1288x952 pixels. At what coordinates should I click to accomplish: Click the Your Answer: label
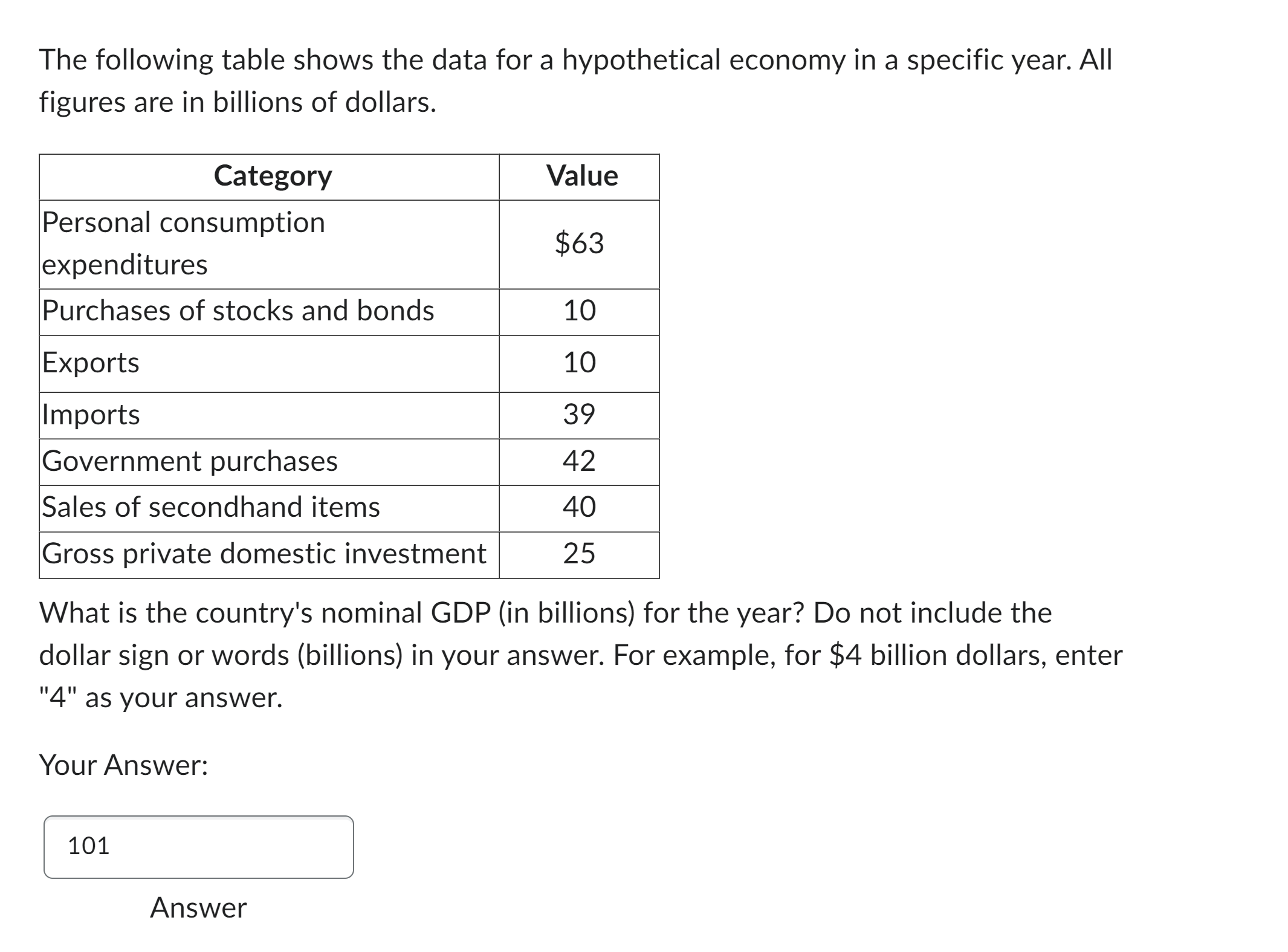[x=122, y=765]
